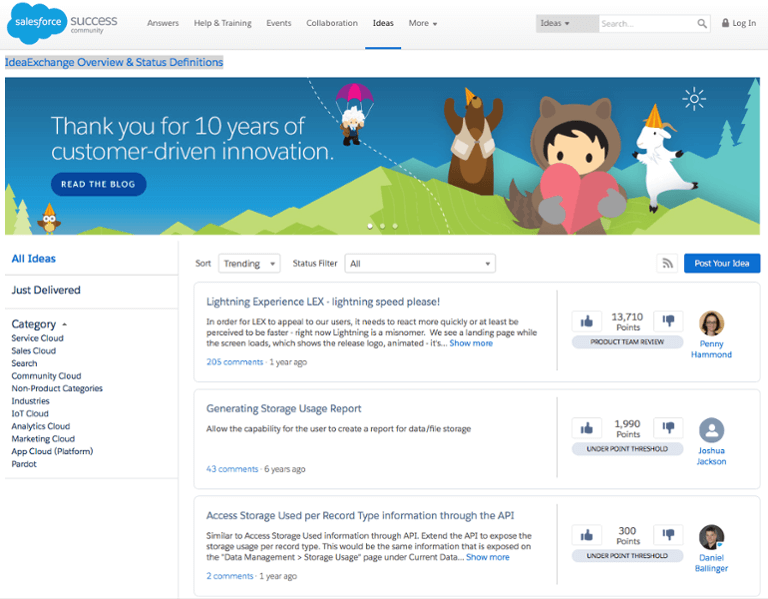Click the Log In link

pos(744,23)
